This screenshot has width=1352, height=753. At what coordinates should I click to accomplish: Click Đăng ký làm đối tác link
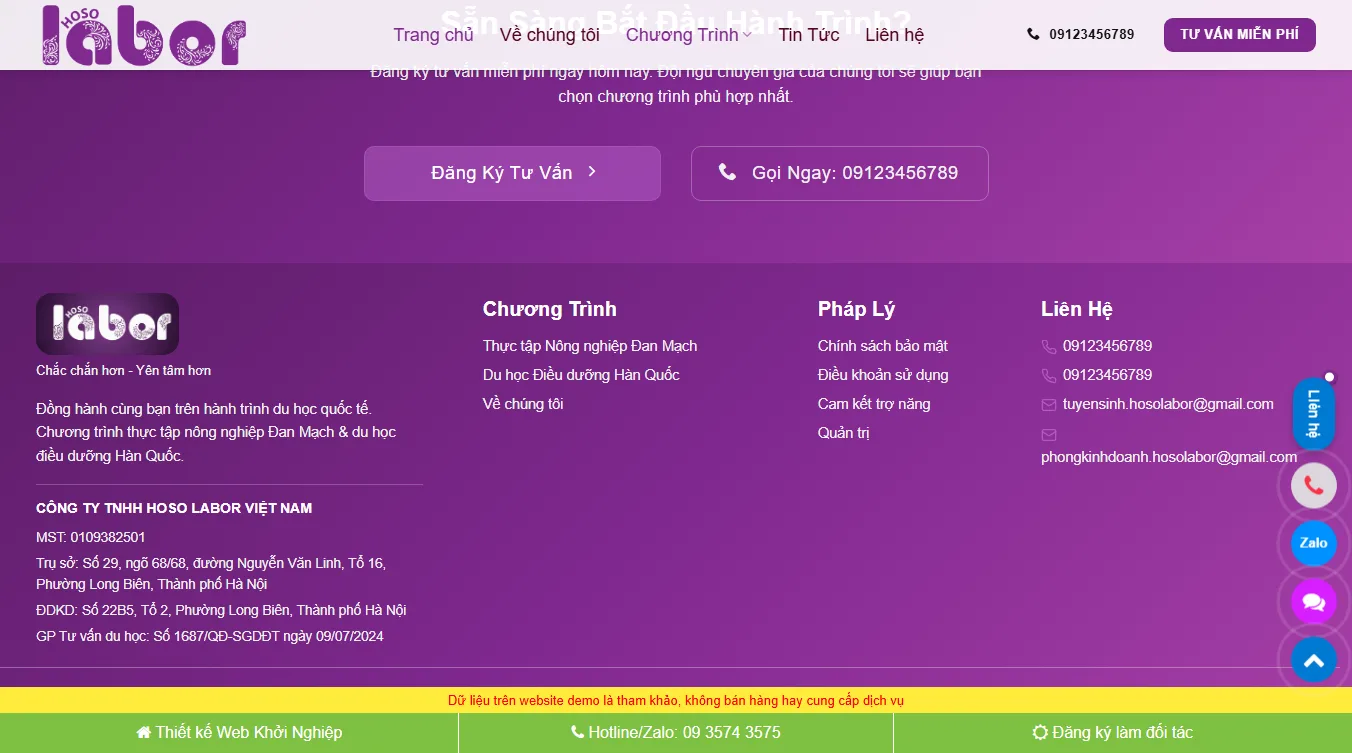point(1113,733)
